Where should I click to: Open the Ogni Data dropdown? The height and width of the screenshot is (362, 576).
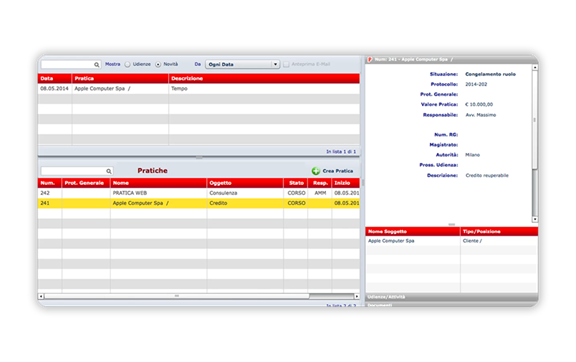(x=242, y=64)
